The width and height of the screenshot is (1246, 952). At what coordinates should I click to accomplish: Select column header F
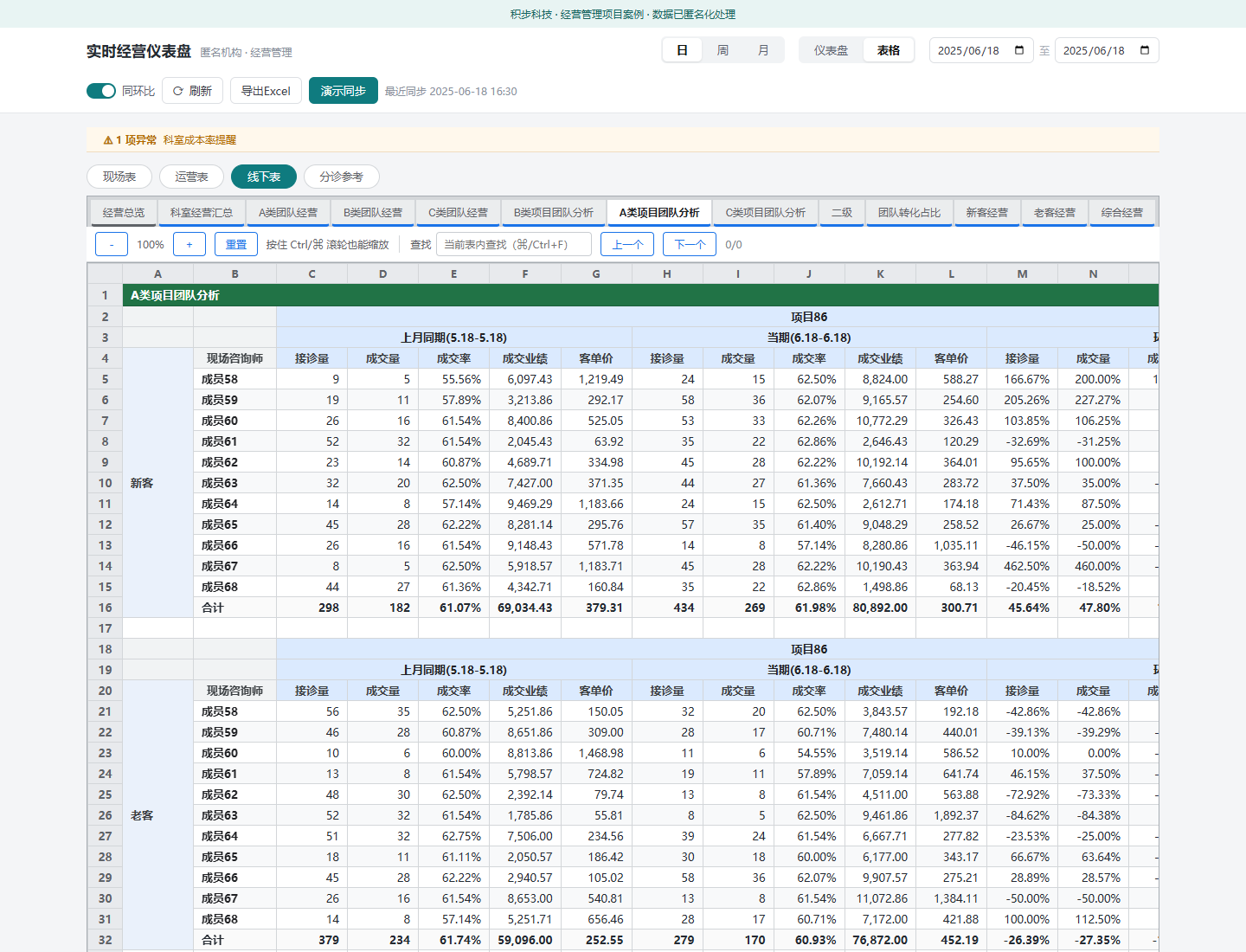pyautogui.click(x=525, y=273)
